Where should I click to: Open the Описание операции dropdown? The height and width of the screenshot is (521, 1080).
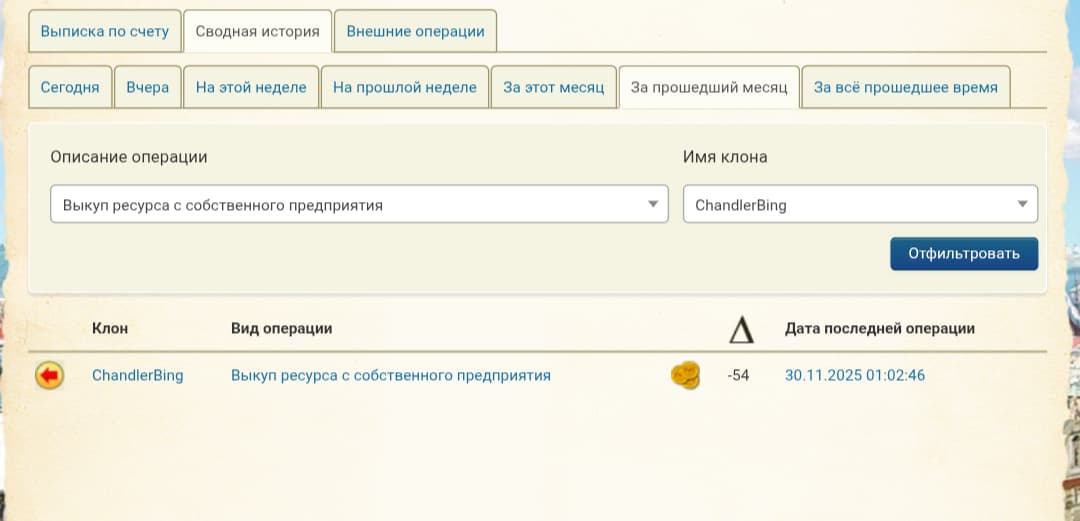point(359,205)
